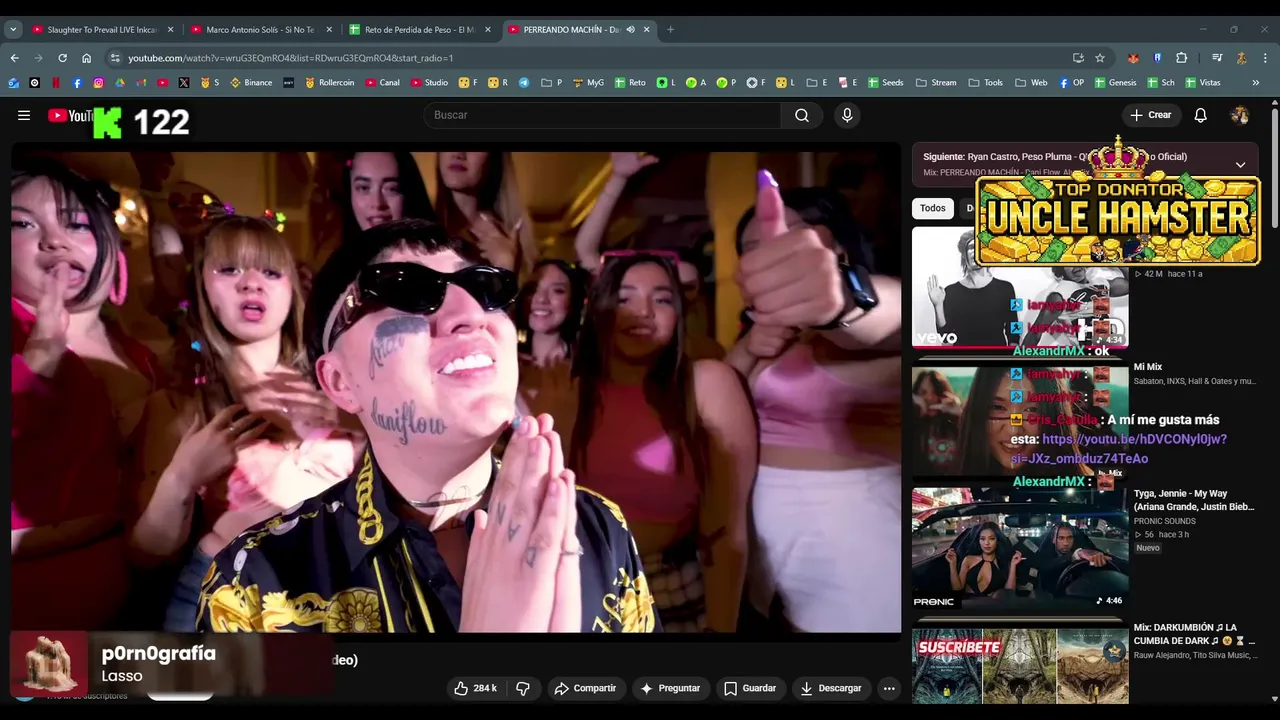Open the browser extensions puzzle menu
Screen dimensions: 1280x720
[x=1181, y=58]
